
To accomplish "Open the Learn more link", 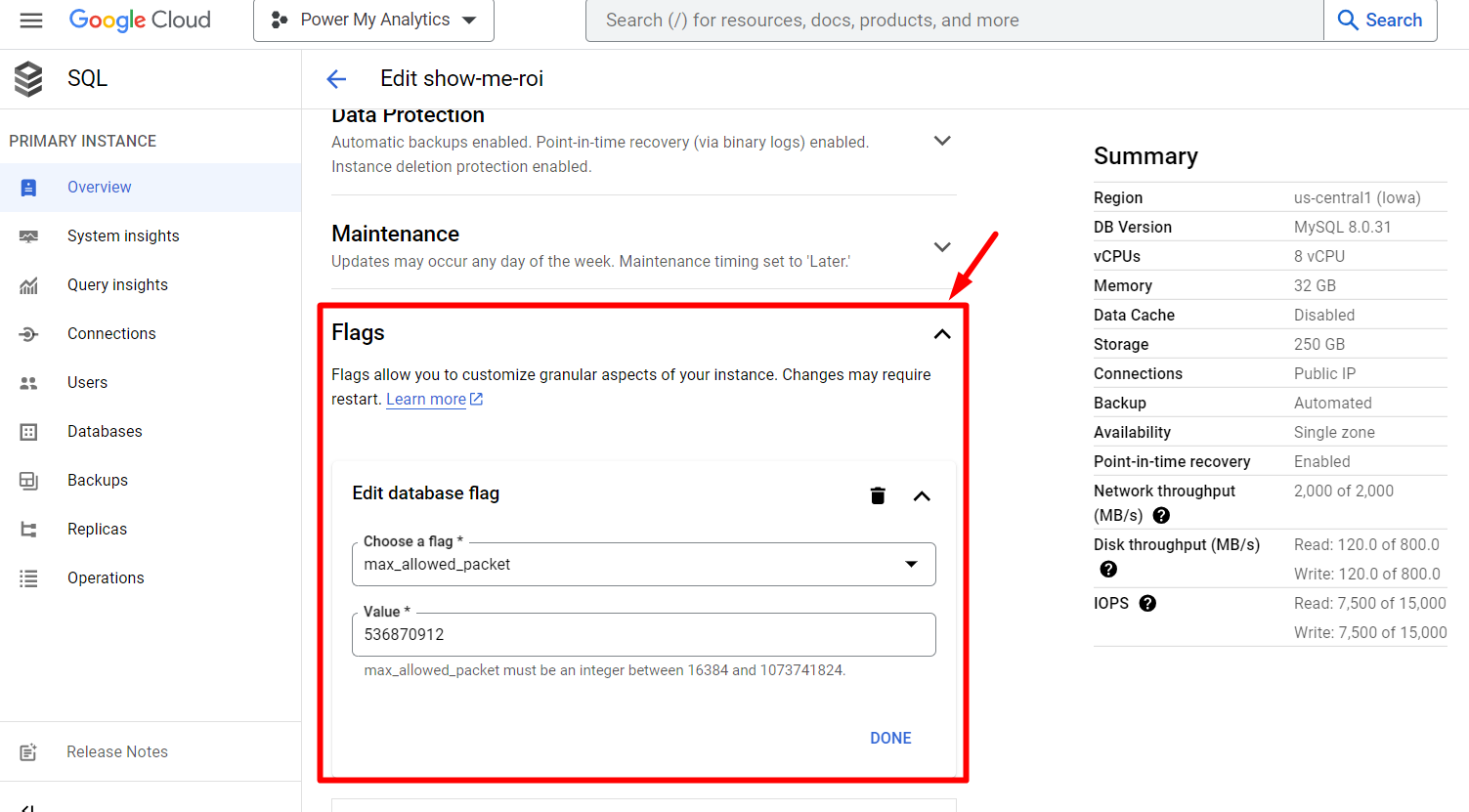I will 426,400.
